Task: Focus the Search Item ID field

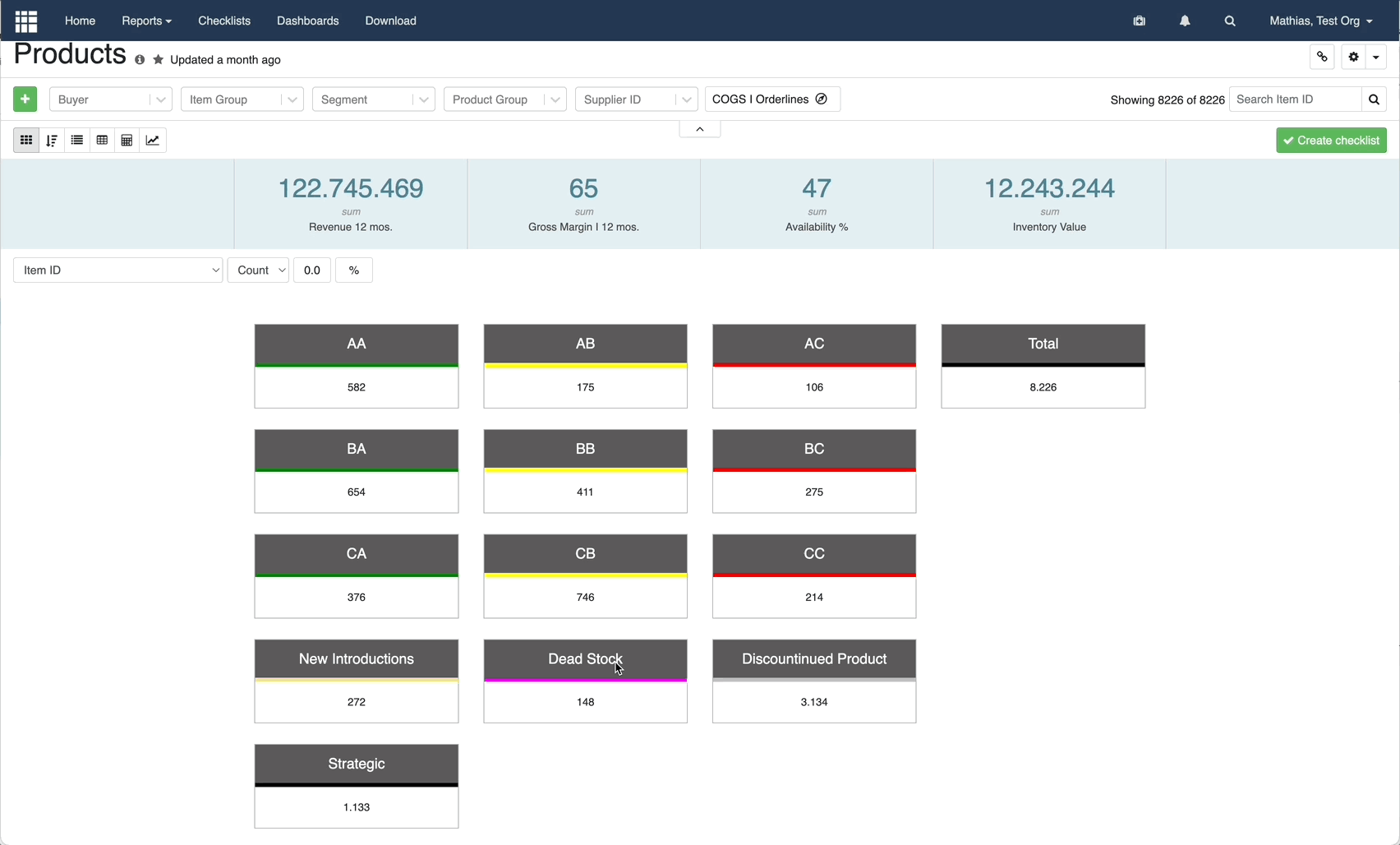Action: [1296, 99]
